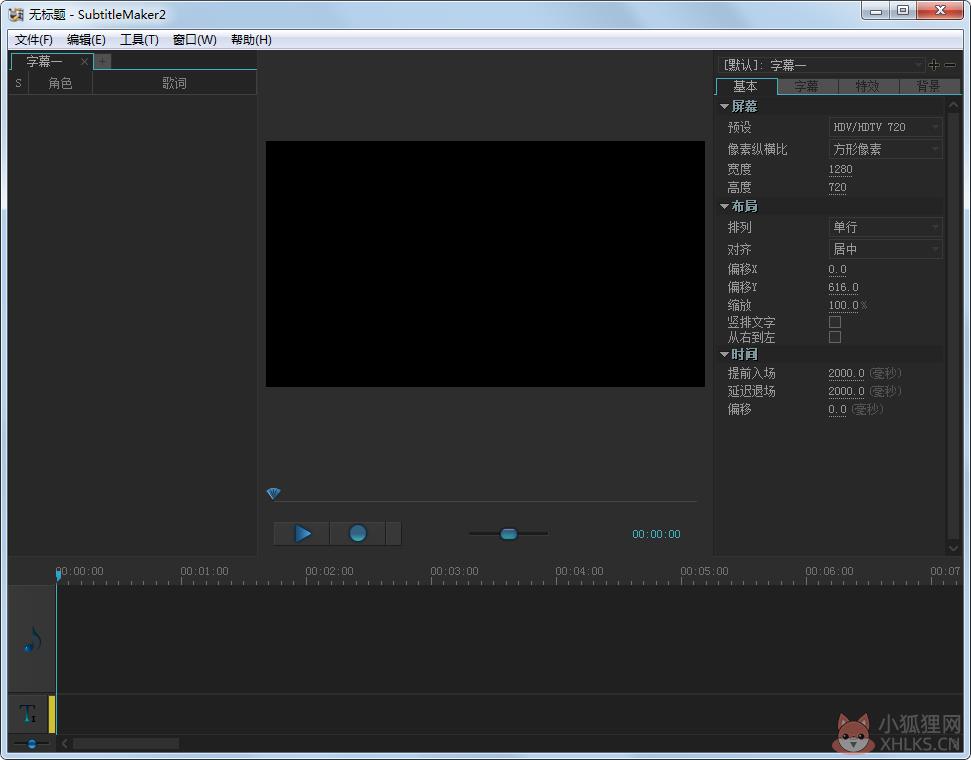Switch to the 字幕 properties tab

807,86
